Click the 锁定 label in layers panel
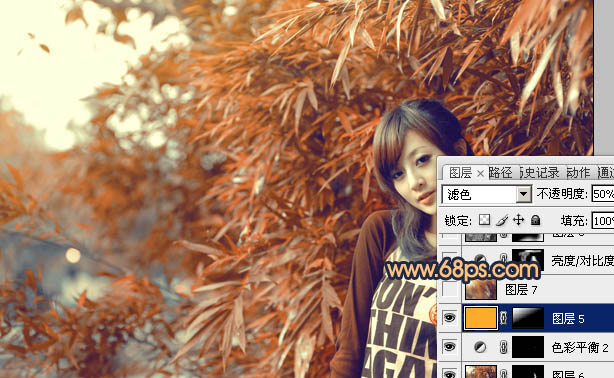The height and width of the screenshot is (378, 614). click(x=458, y=221)
